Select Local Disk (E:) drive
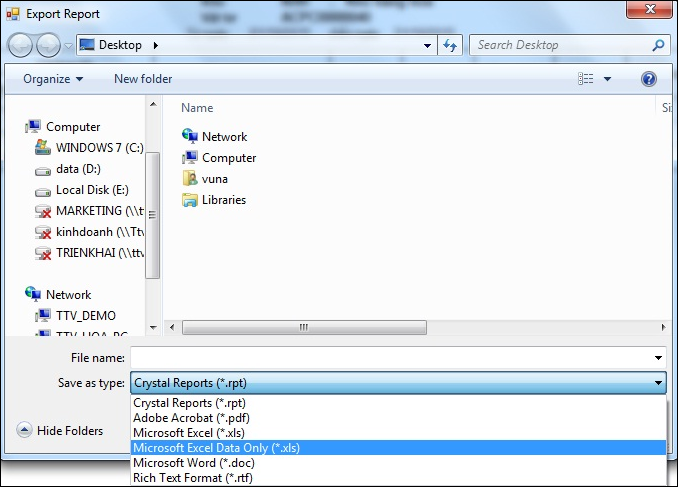The height and width of the screenshot is (487, 678). [x=92, y=190]
